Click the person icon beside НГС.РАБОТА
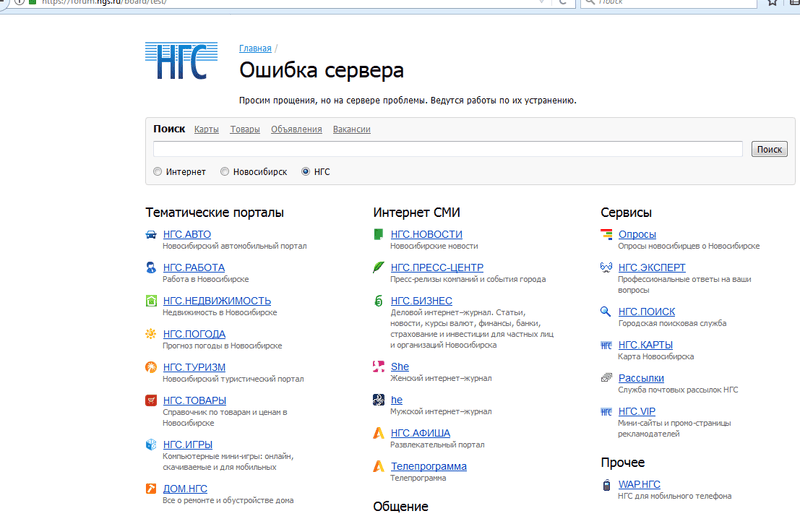 (x=151, y=267)
